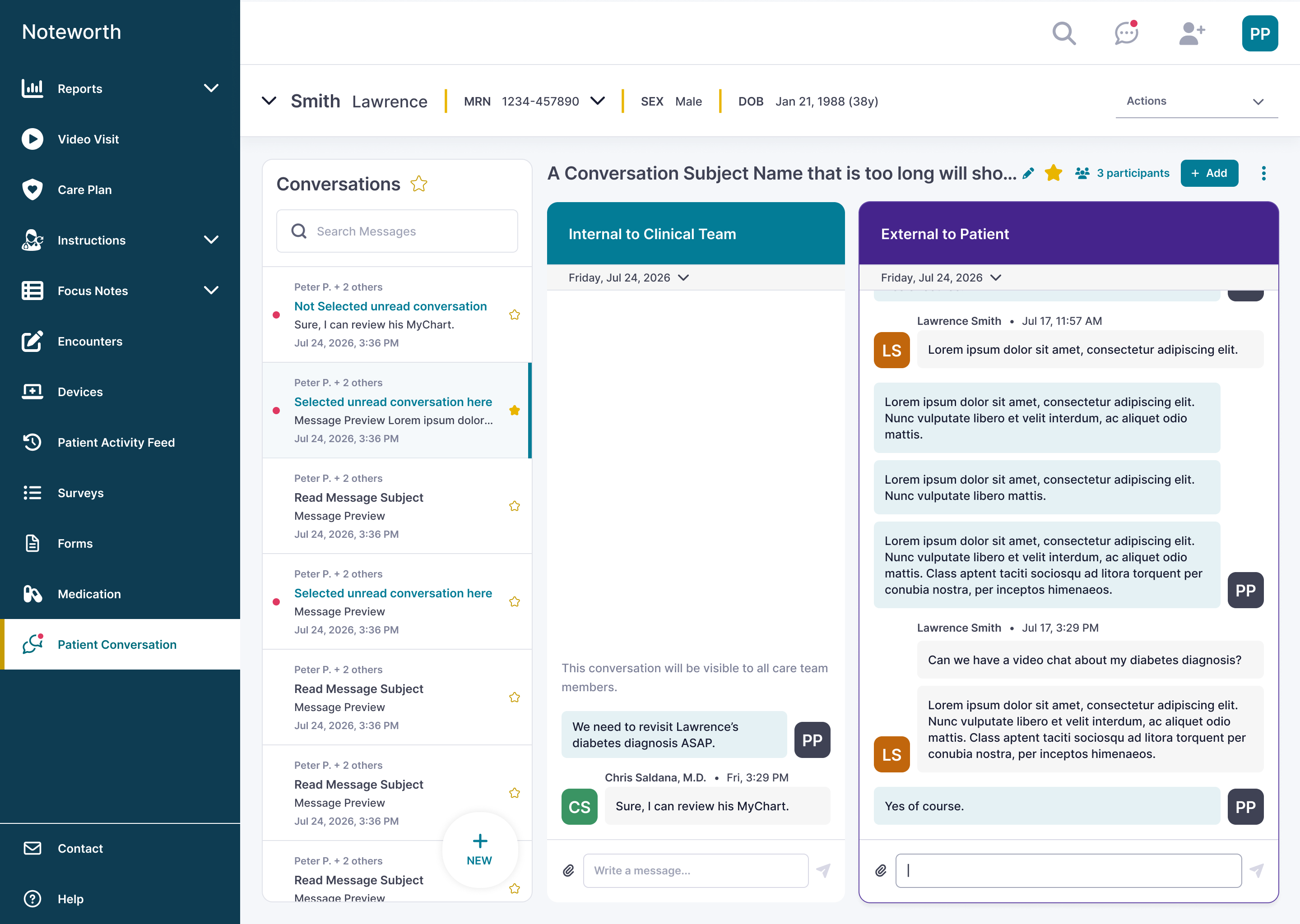Click the Noteworth logo
This screenshot has height=924, width=1300.
tap(72, 32)
